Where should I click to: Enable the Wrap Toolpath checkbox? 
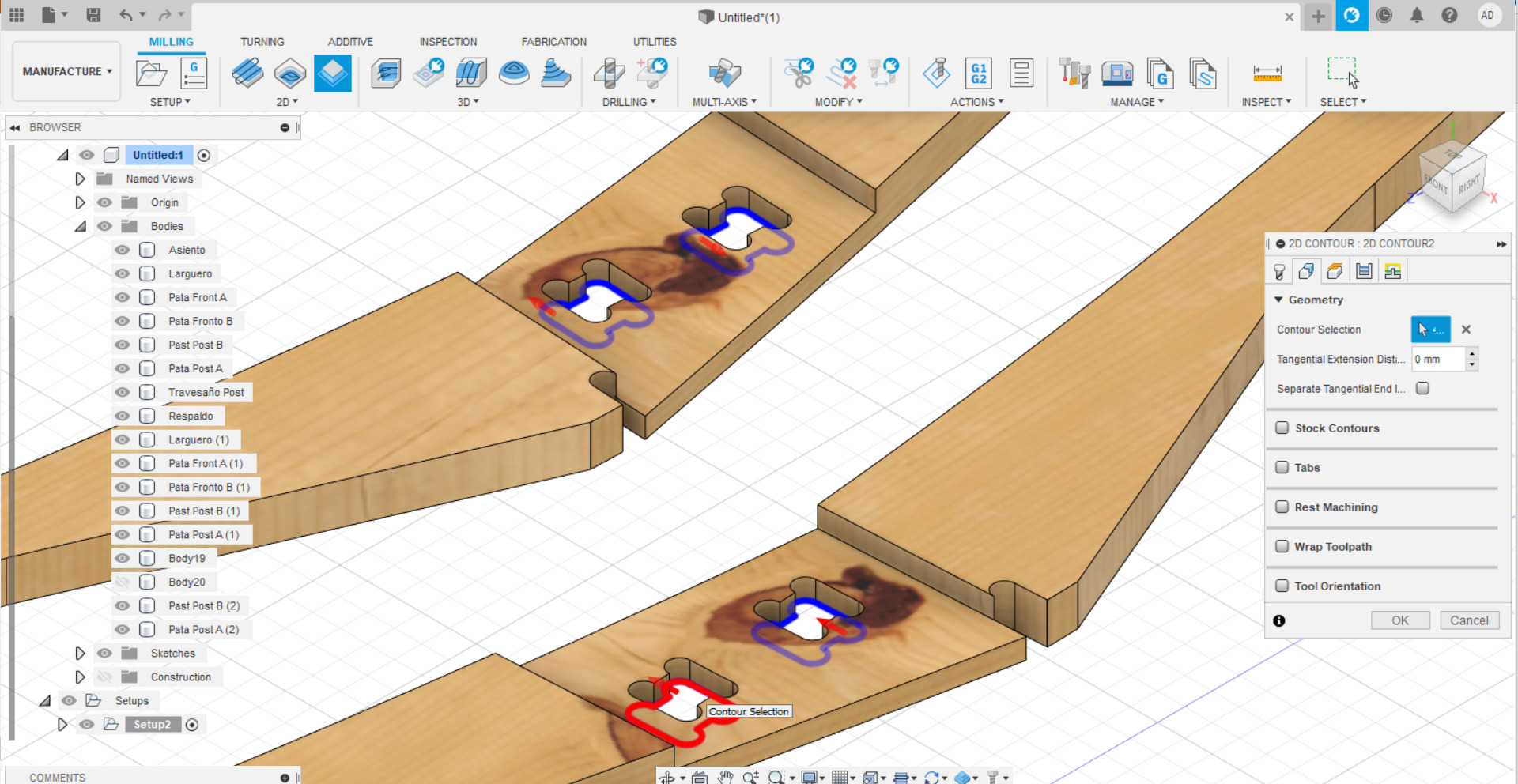tap(1282, 546)
